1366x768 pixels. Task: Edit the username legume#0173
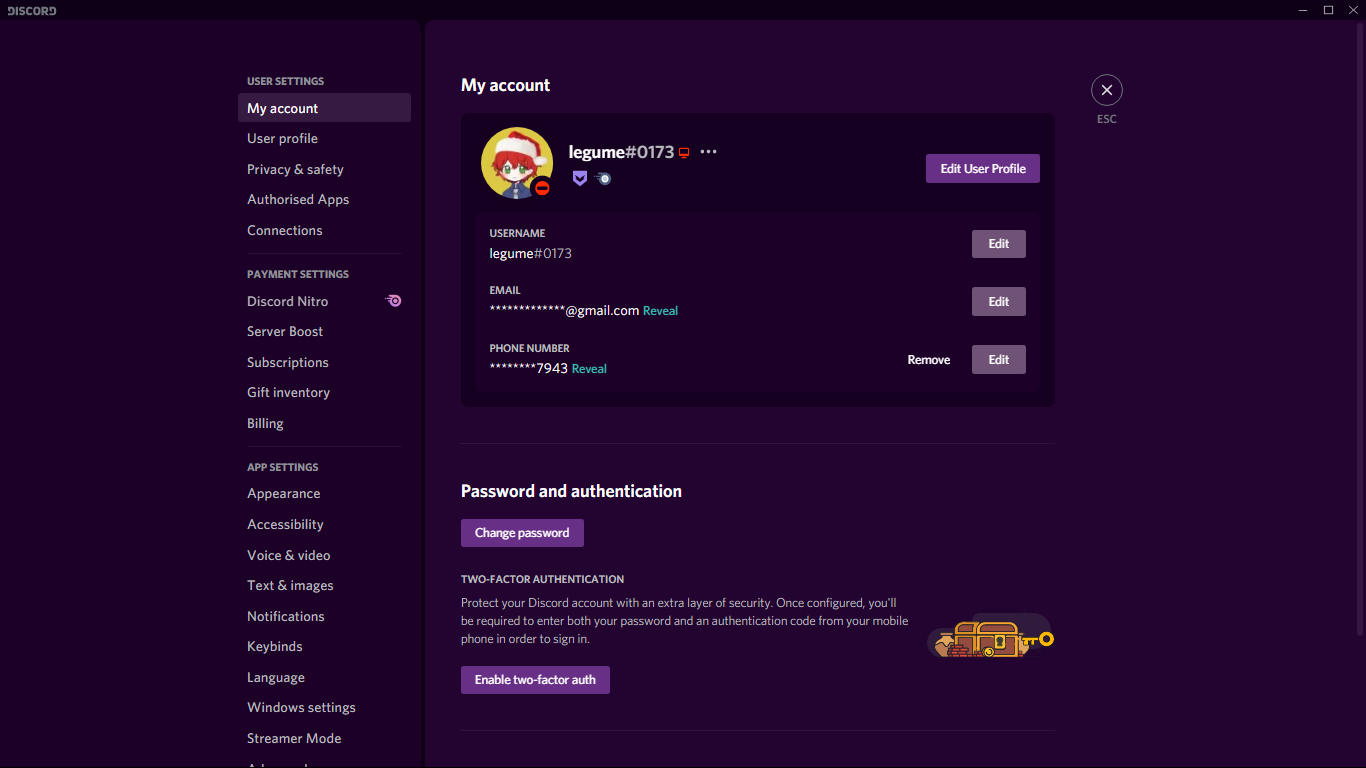(x=998, y=244)
